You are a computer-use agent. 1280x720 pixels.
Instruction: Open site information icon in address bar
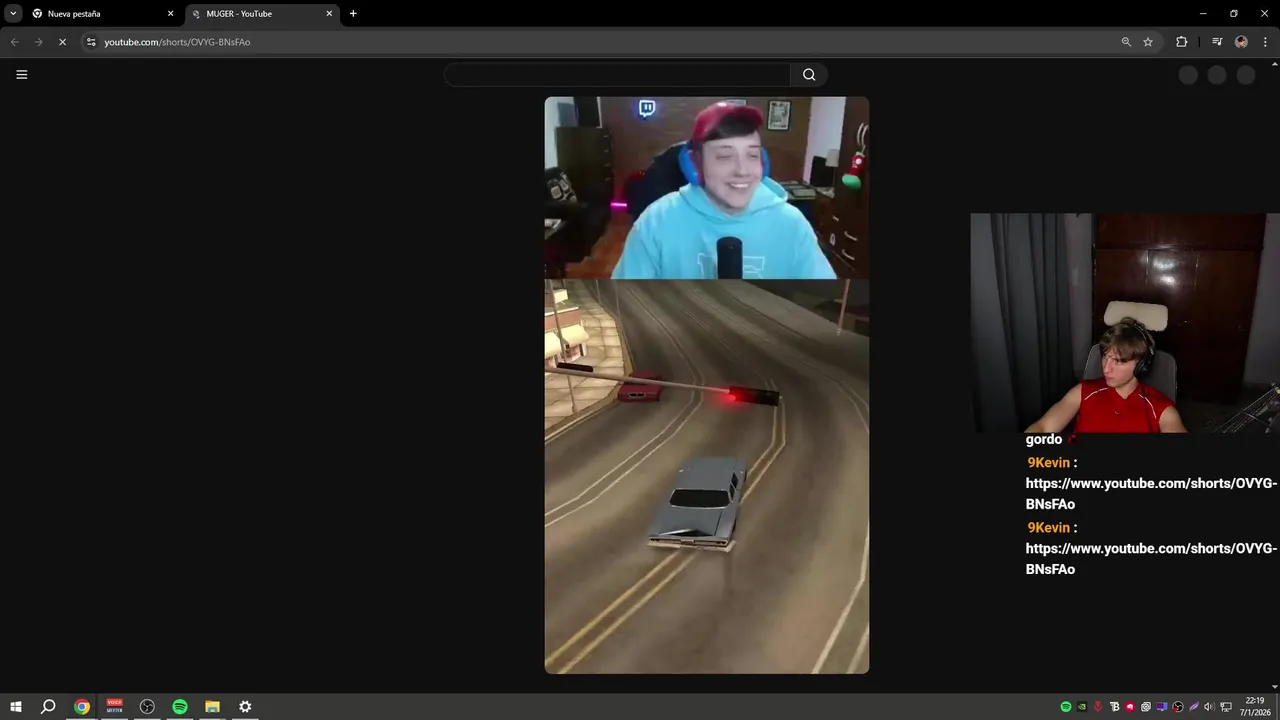tap(91, 42)
